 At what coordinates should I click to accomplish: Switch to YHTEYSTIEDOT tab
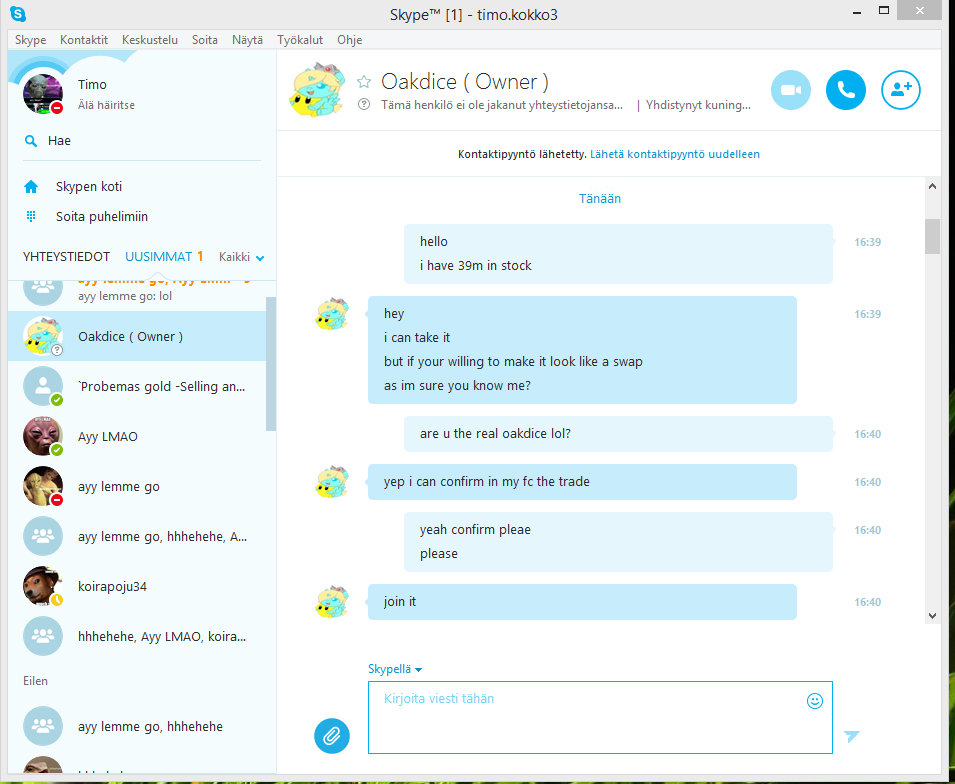[66, 256]
